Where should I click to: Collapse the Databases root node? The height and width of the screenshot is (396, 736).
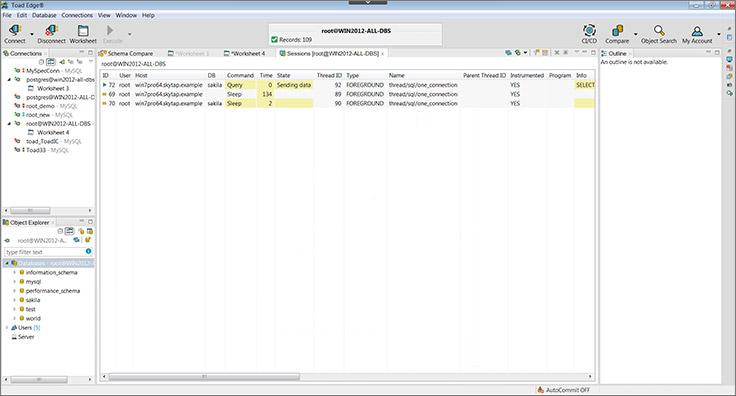point(7,263)
